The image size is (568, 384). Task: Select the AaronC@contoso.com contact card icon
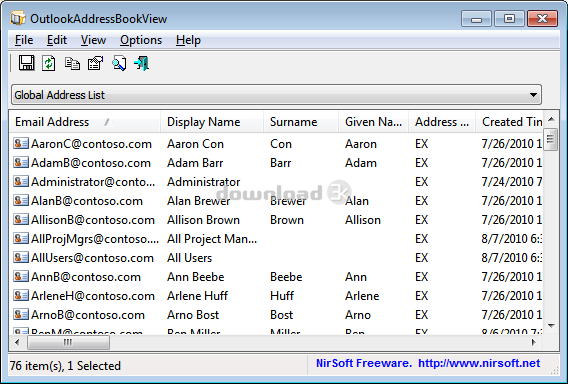pos(21,143)
